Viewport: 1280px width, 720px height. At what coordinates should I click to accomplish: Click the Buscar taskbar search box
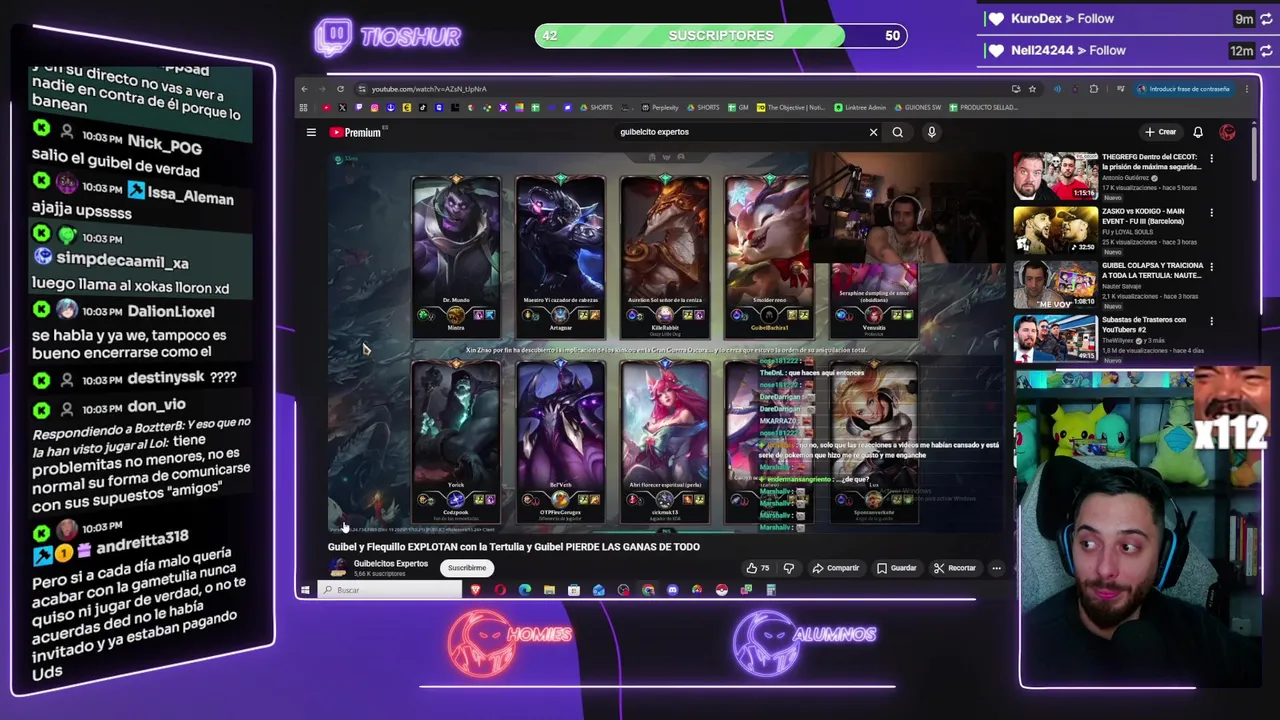click(390, 590)
